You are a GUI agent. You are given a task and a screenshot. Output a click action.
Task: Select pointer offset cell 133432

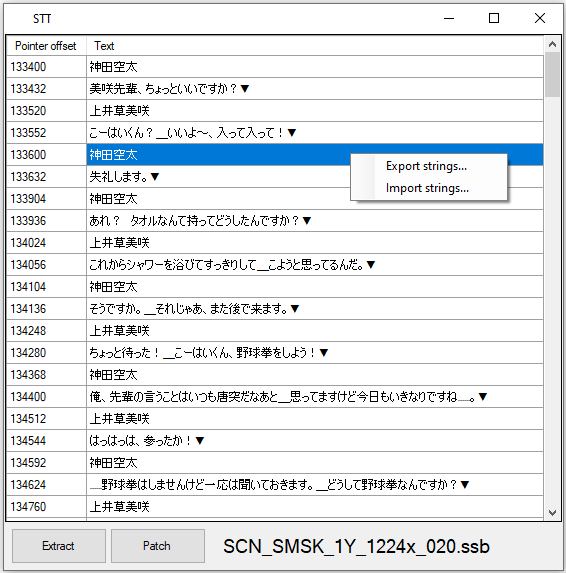click(x=46, y=89)
